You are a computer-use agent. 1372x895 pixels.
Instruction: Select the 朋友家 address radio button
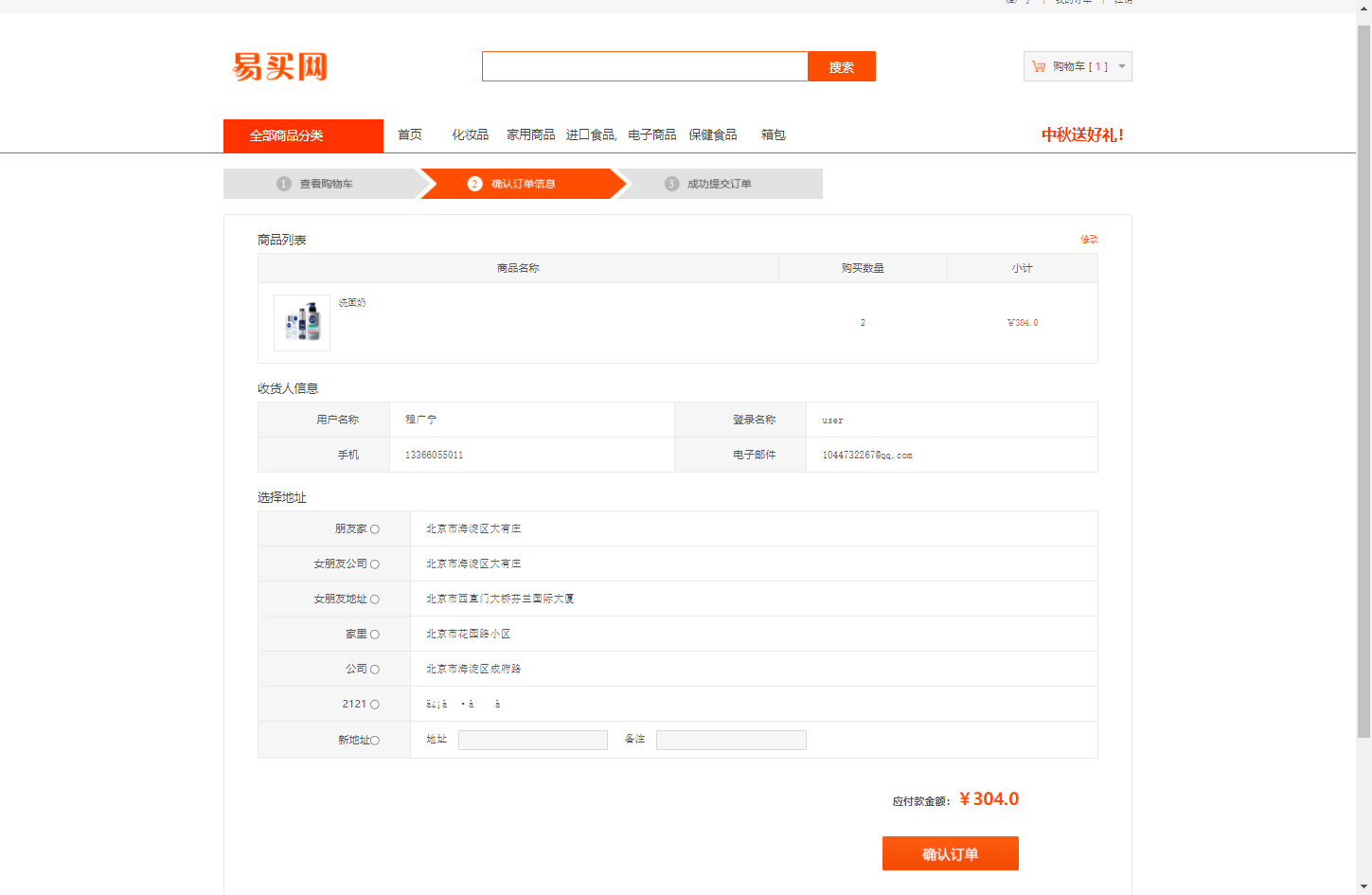377,528
